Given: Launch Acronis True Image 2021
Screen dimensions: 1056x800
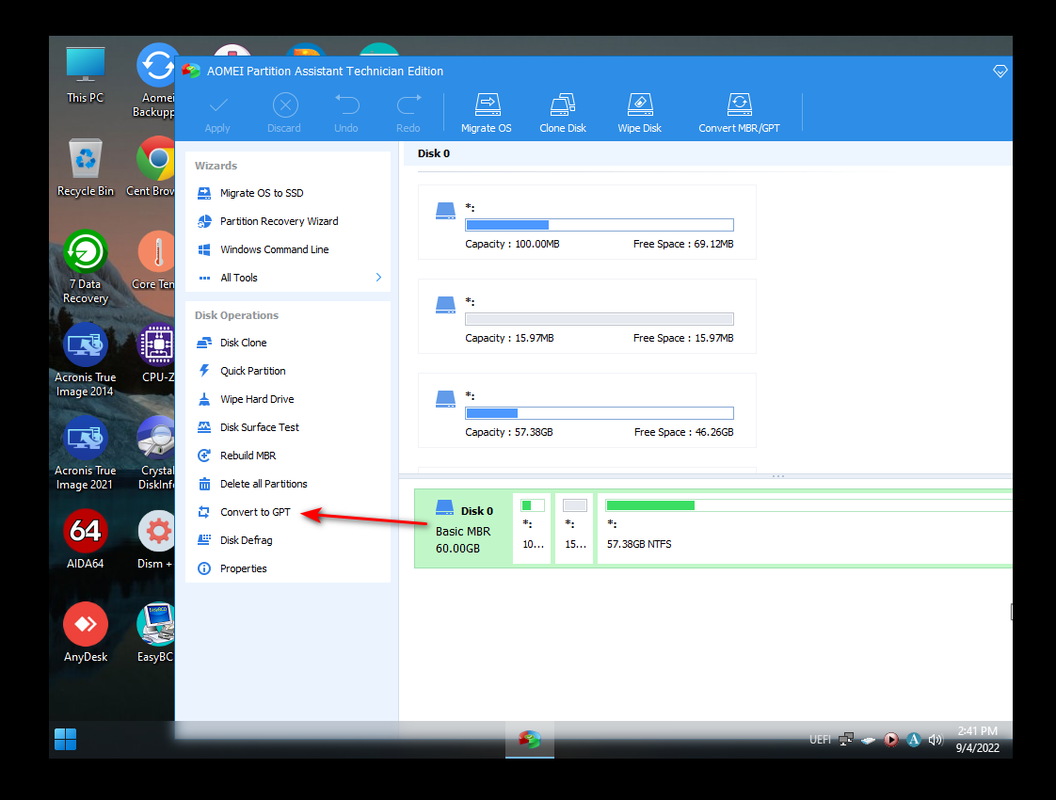Looking at the screenshot, I should pyautogui.click(x=85, y=453).
